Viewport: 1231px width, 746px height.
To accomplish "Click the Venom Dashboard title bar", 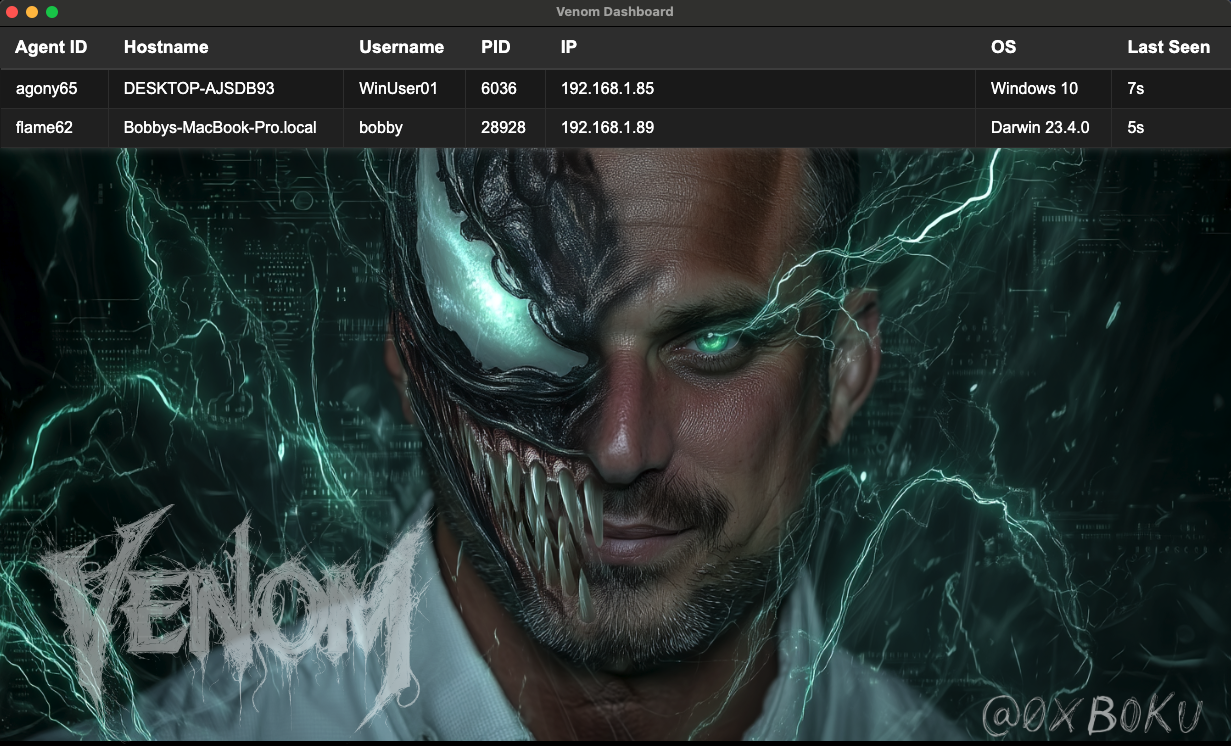I will tap(615, 11).
